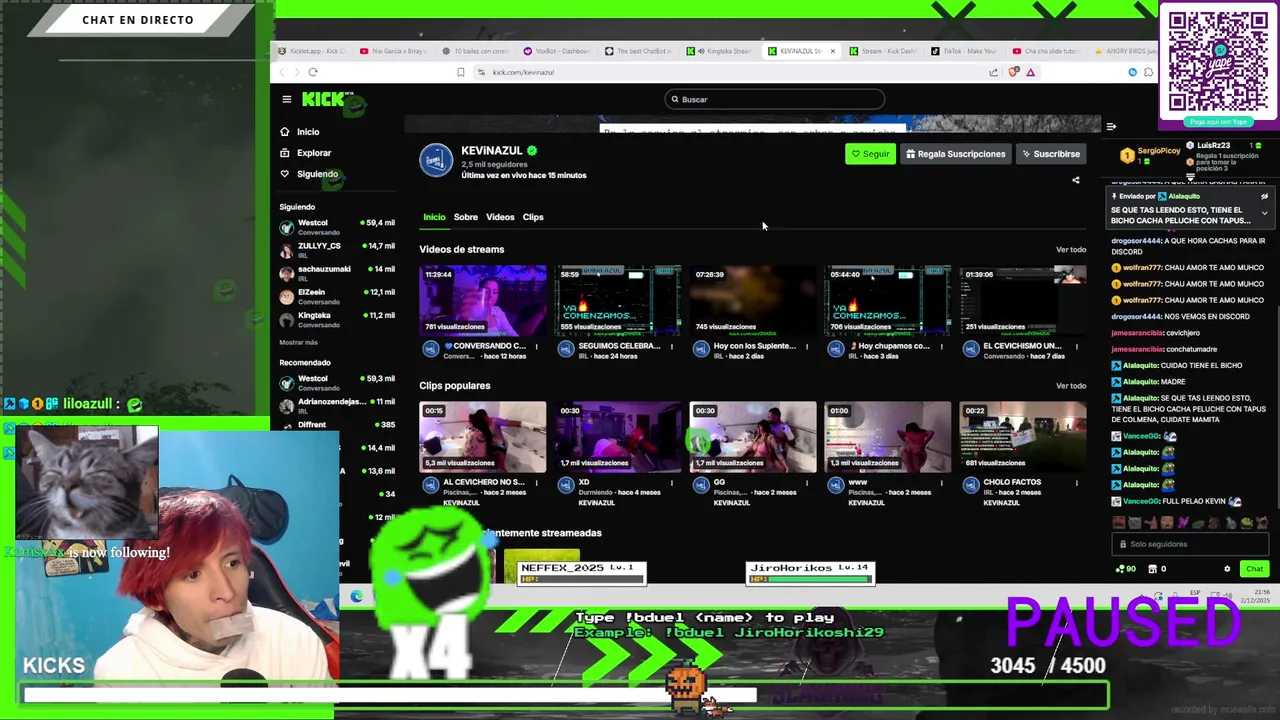Expand Mostrar más in following list
Viewport: 1280px width, 720px height.
tap(298, 342)
